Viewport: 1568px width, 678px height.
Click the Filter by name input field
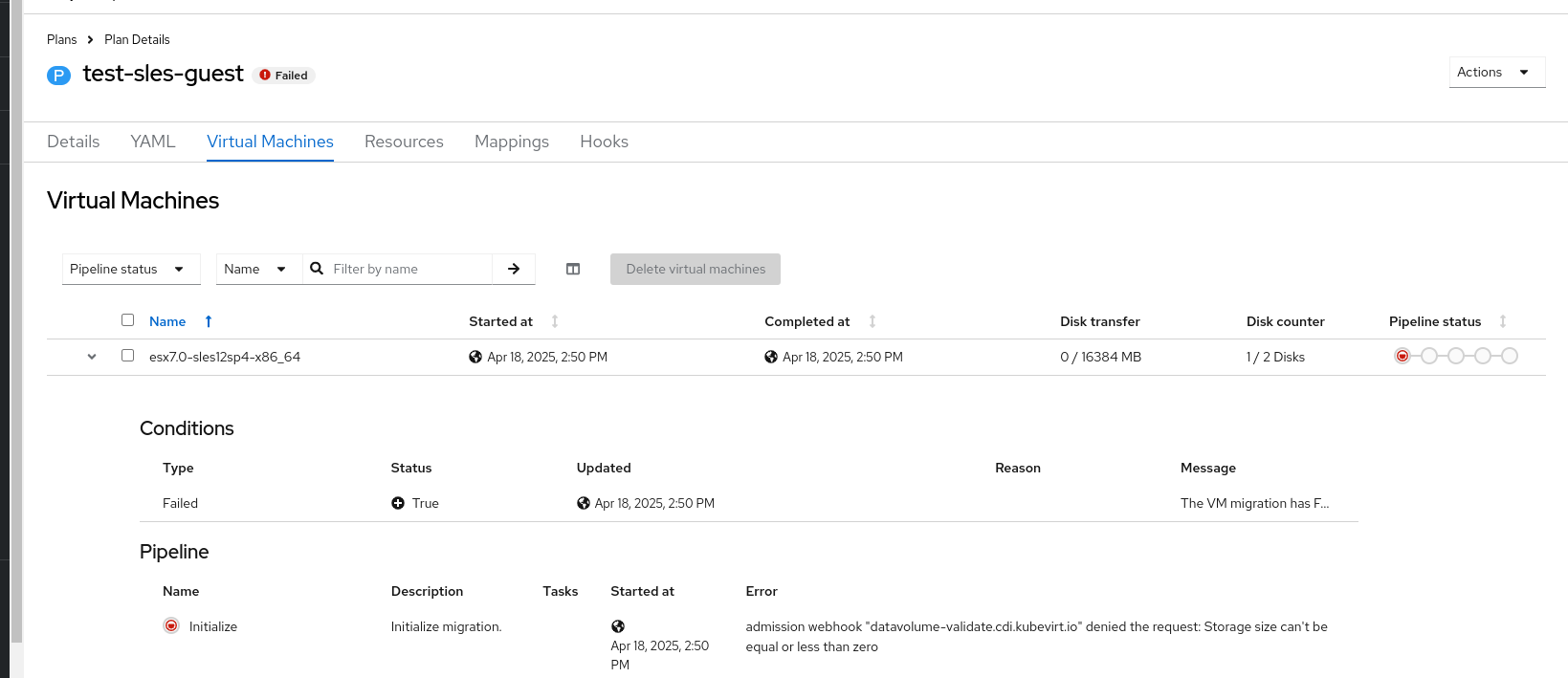point(409,269)
